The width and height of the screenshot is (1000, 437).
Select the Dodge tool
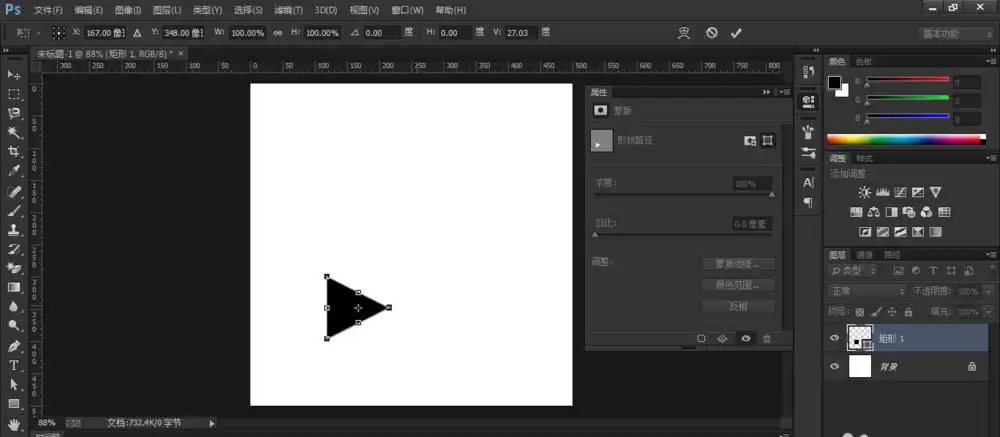click(14, 326)
